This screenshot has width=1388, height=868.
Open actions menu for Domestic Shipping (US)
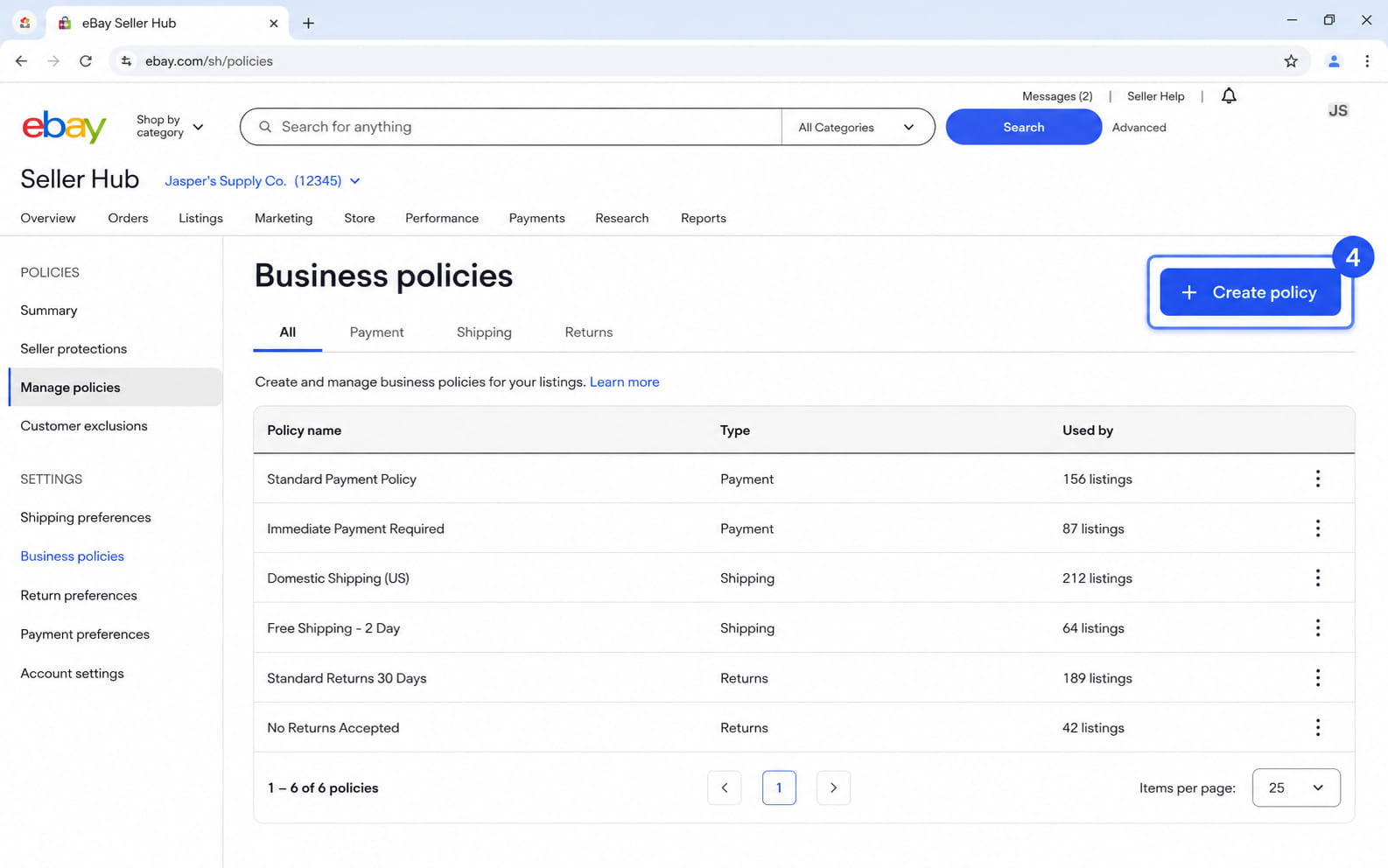click(x=1317, y=578)
